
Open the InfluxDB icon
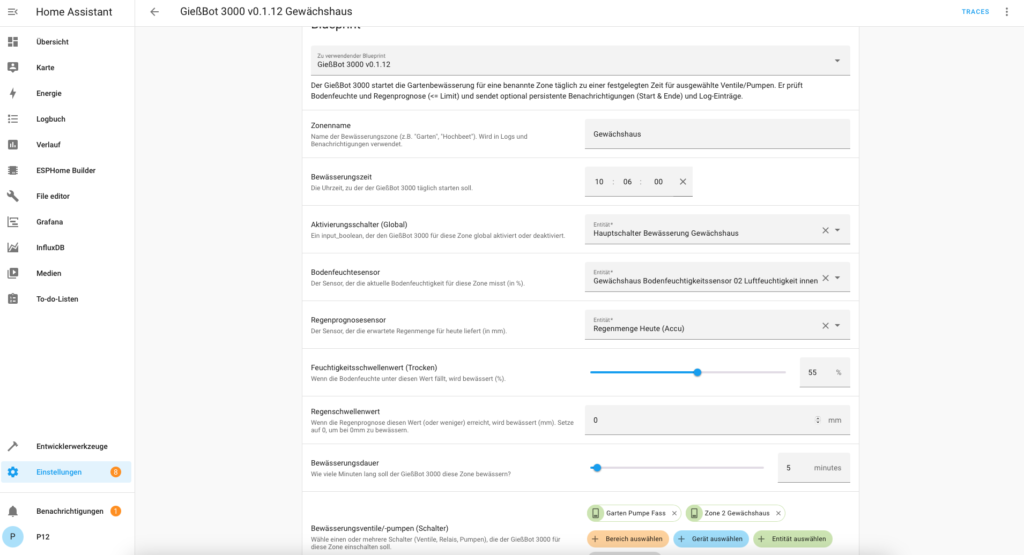pos(12,247)
